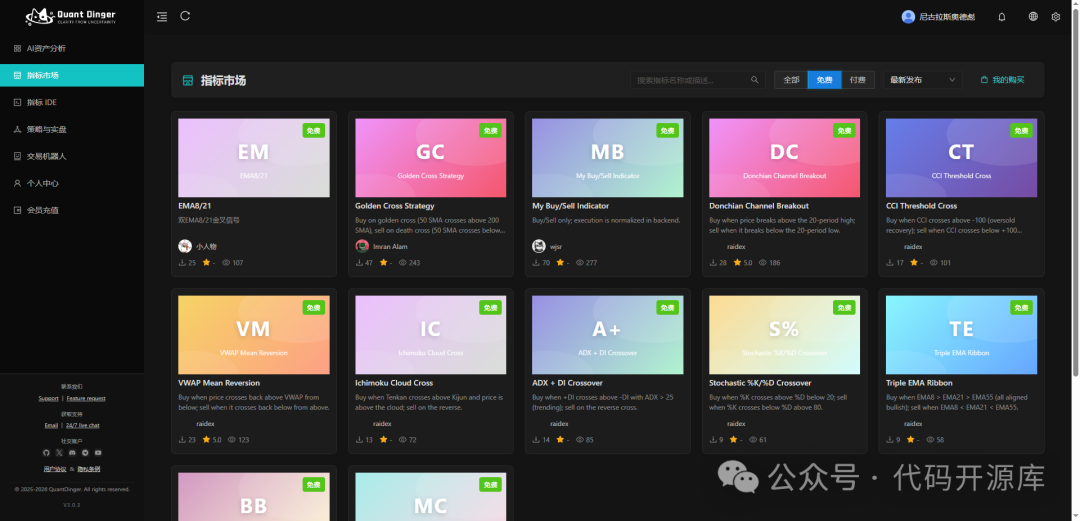Image resolution: width=1080 pixels, height=521 pixels.
Task: Open the MC card thumbnail
Action: 430,497
